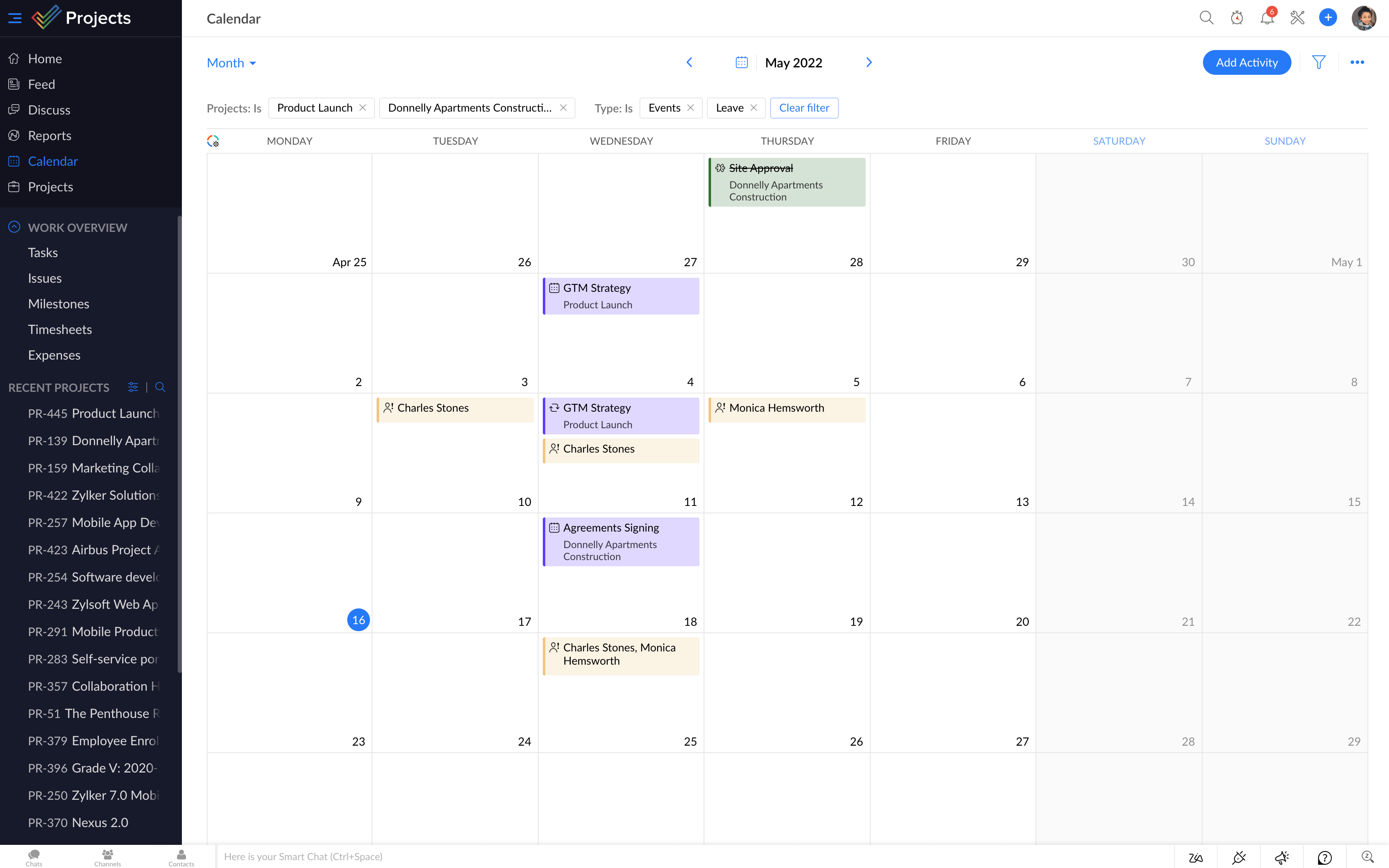The image size is (1389, 868).
Task: Open the date picker calendar icon
Action: [741, 62]
